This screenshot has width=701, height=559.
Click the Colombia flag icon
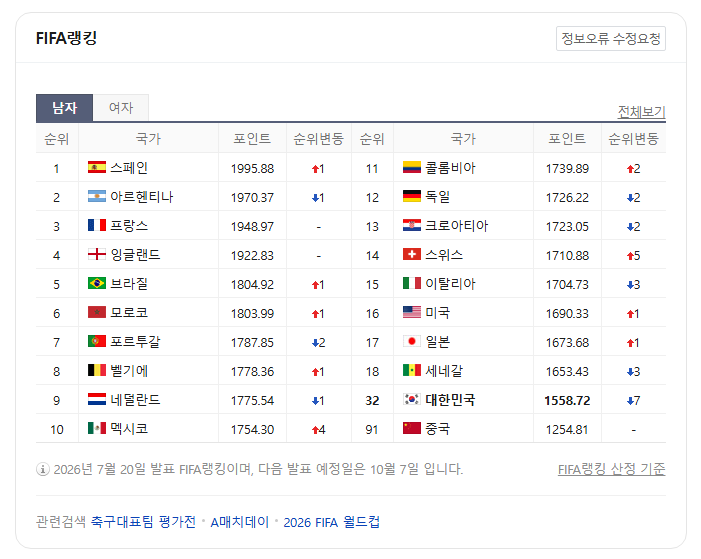point(412,167)
